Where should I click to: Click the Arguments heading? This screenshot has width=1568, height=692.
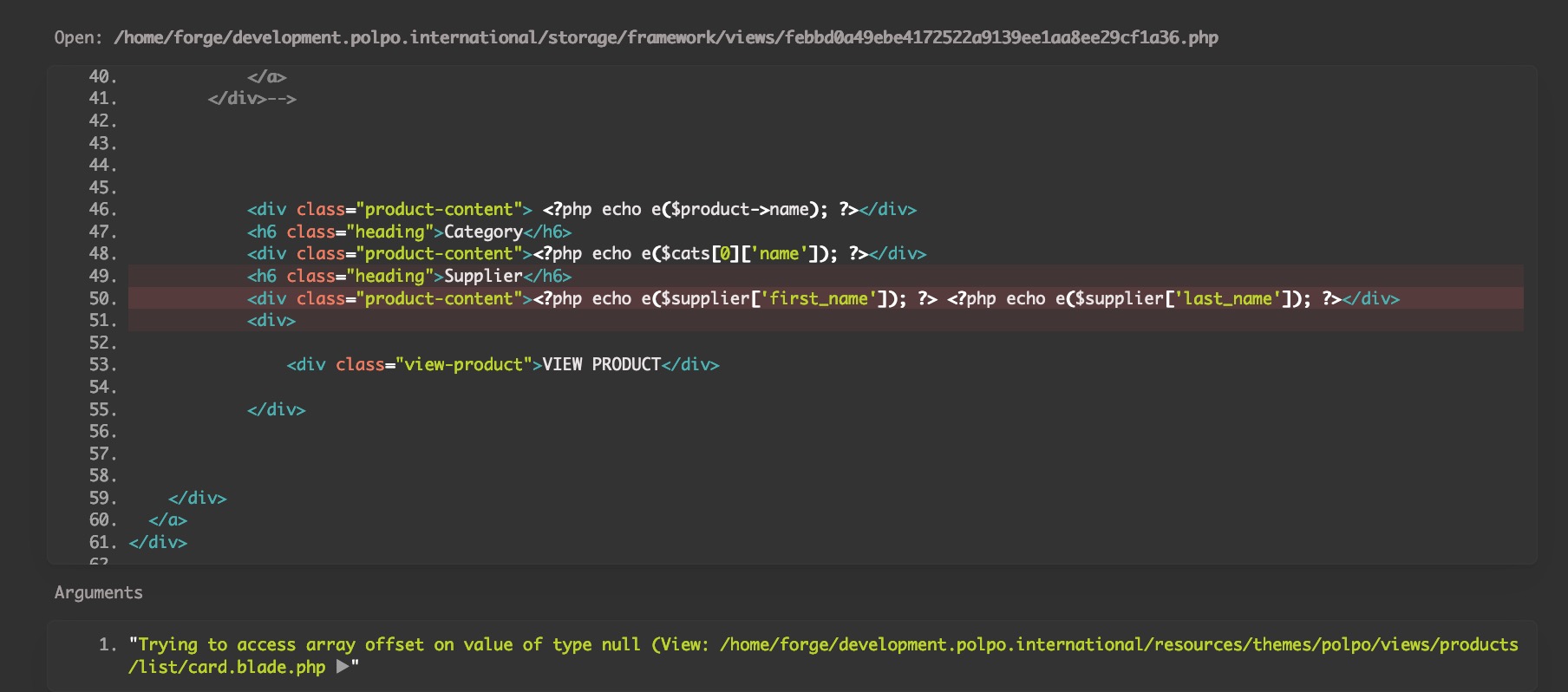(98, 592)
